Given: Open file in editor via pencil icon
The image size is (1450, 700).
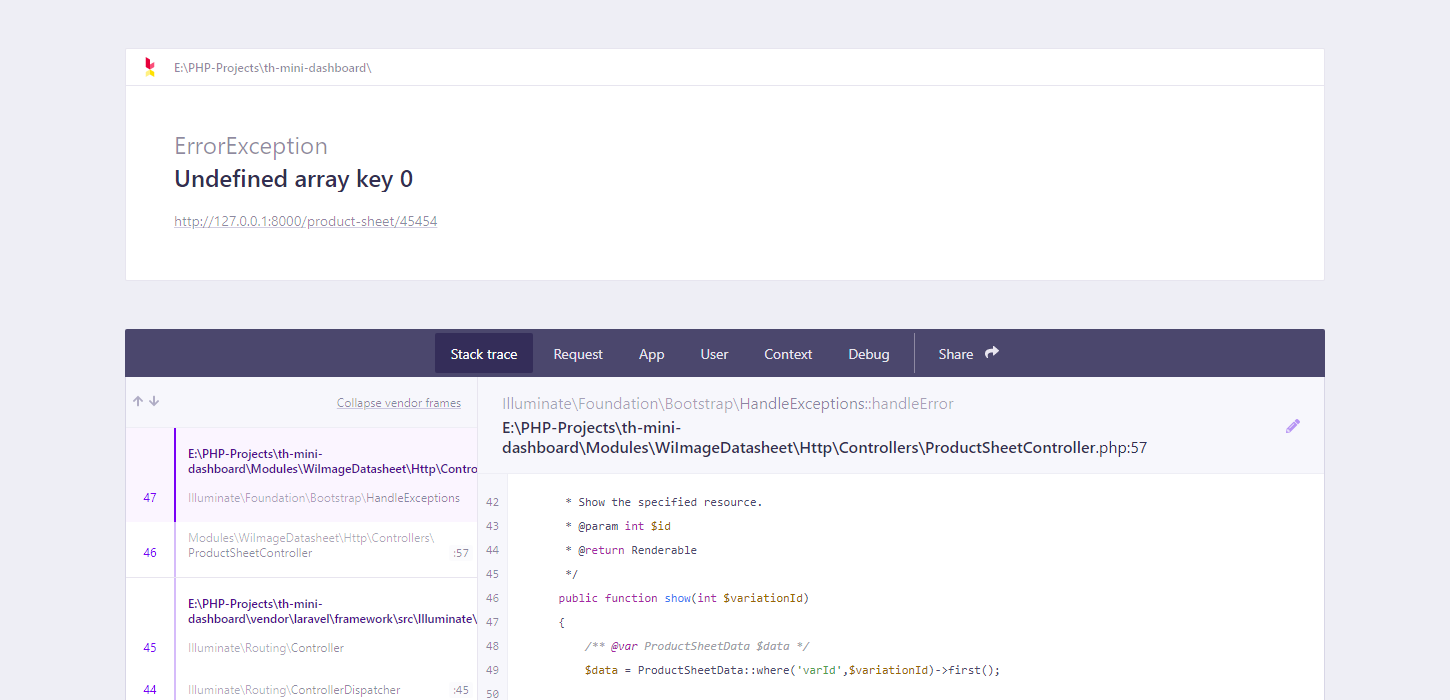Looking at the screenshot, I should pyautogui.click(x=1293, y=426).
